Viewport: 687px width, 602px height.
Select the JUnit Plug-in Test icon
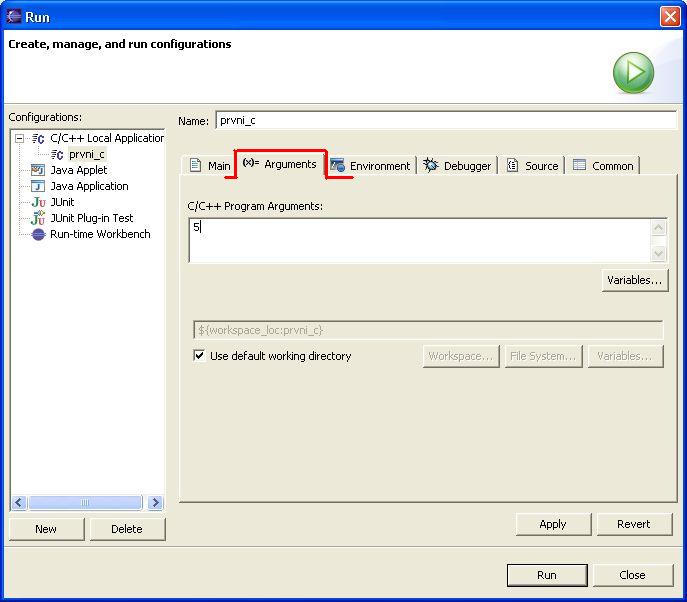click(x=38, y=218)
